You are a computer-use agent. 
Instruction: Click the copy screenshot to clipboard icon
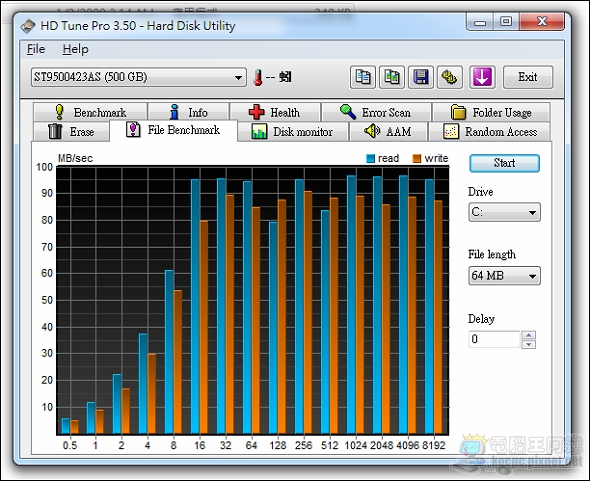point(392,78)
